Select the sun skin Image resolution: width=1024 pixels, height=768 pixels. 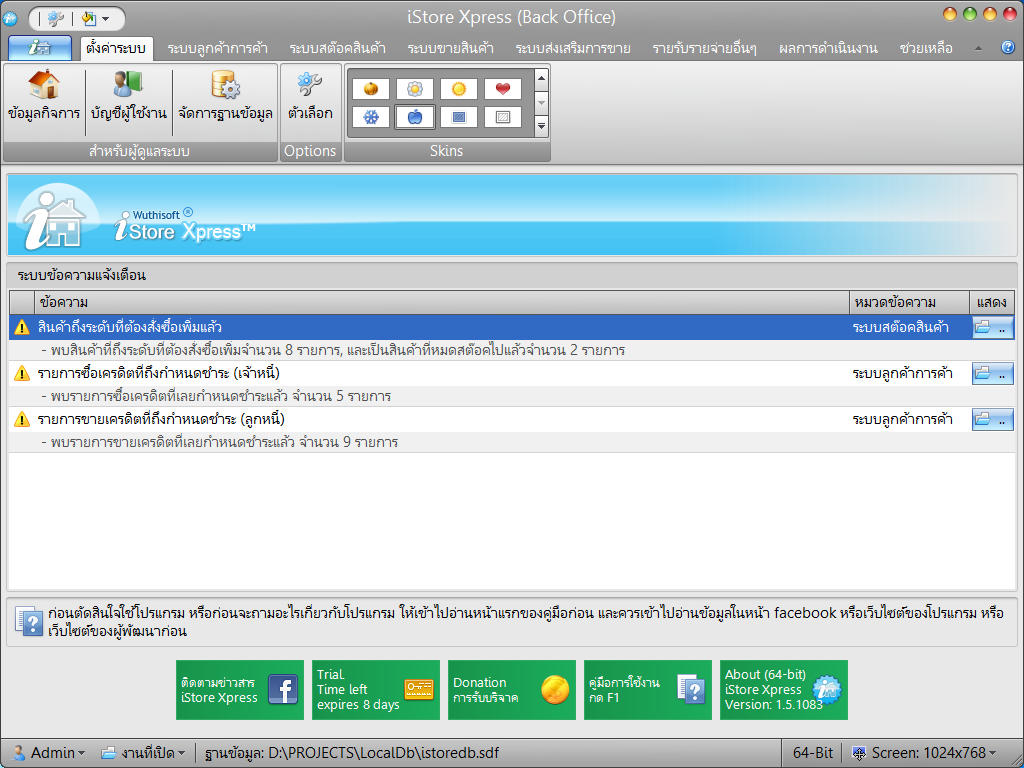click(x=459, y=89)
